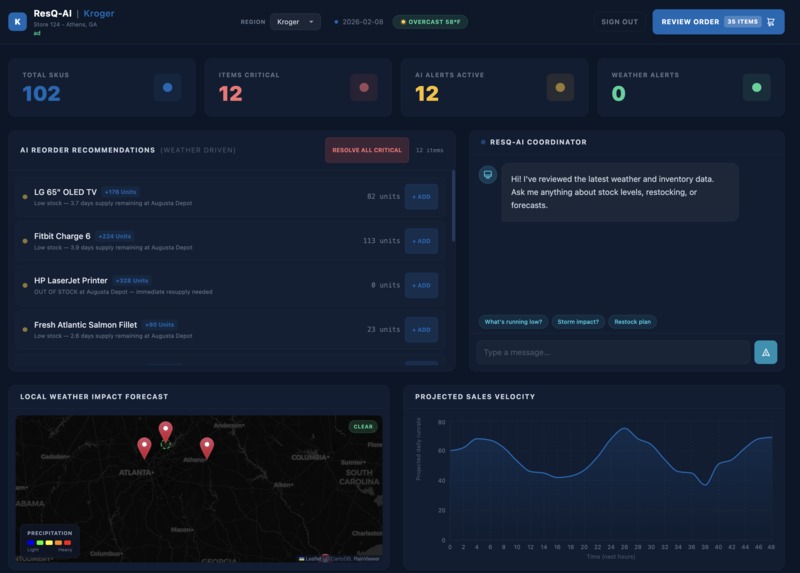
Task: Select the Items Critical 12 value
Action: coord(231,94)
